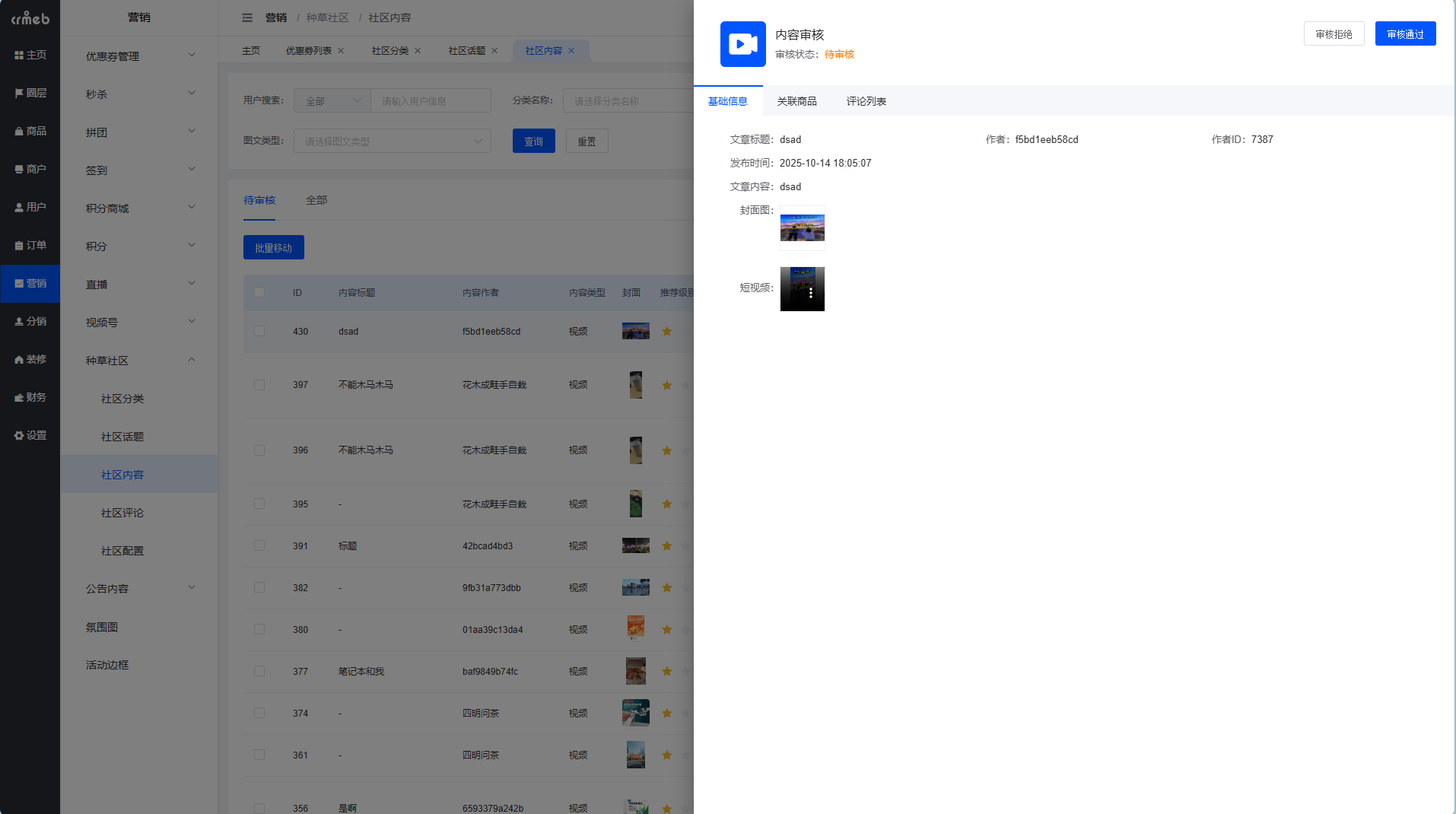Open the 设置 settings gear item

tap(30, 435)
